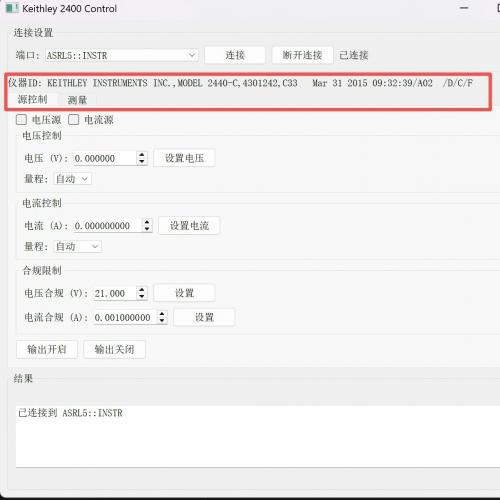Switch to the 测量 tab
This screenshot has height=500, width=500.
click(77, 100)
